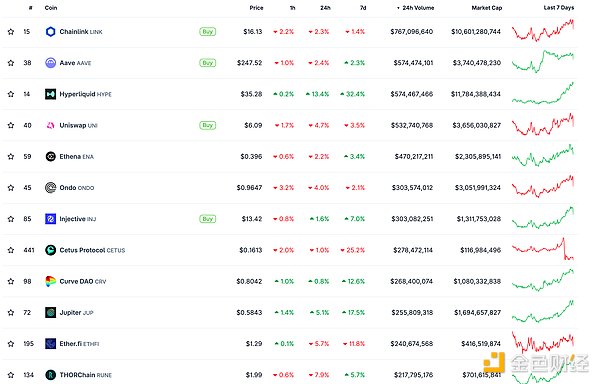Image resolution: width=600 pixels, height=384 pixels.
Task: Sort by the Price column header
Action: 256,8
